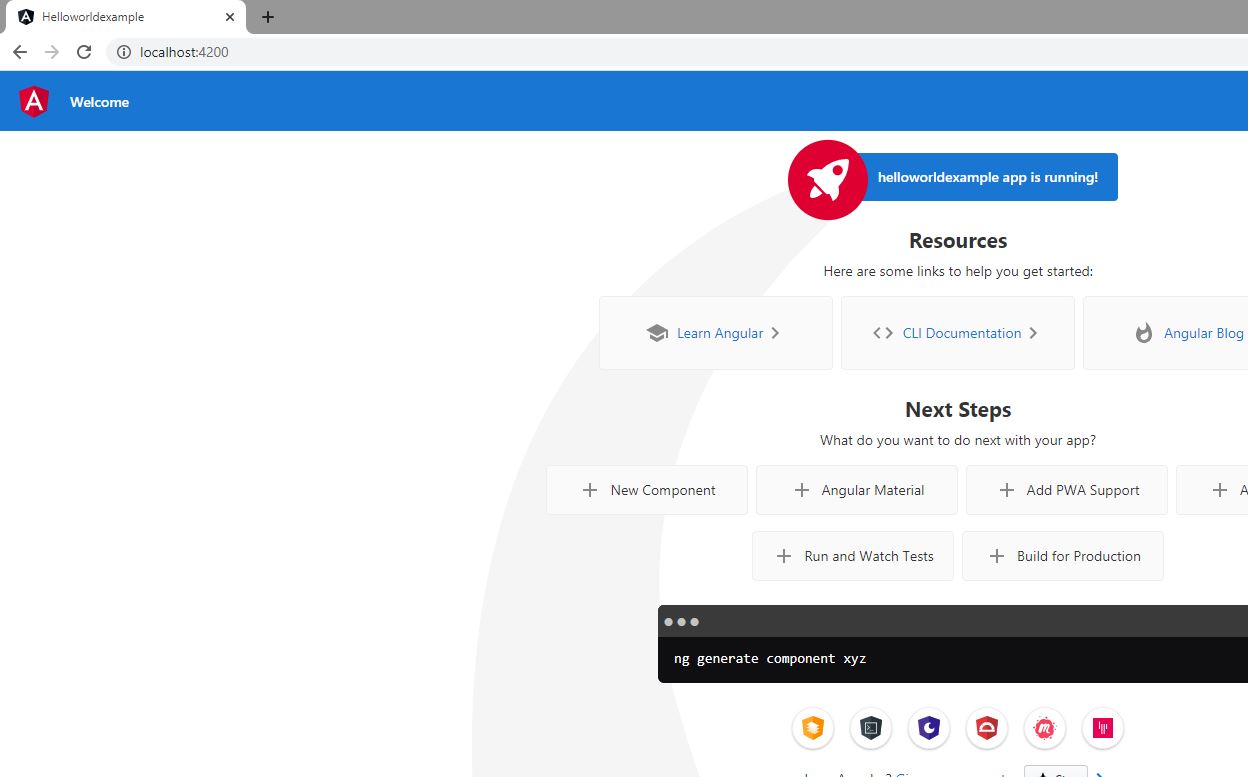
Task: Click the red rocket icon
Action: (827, 179)
